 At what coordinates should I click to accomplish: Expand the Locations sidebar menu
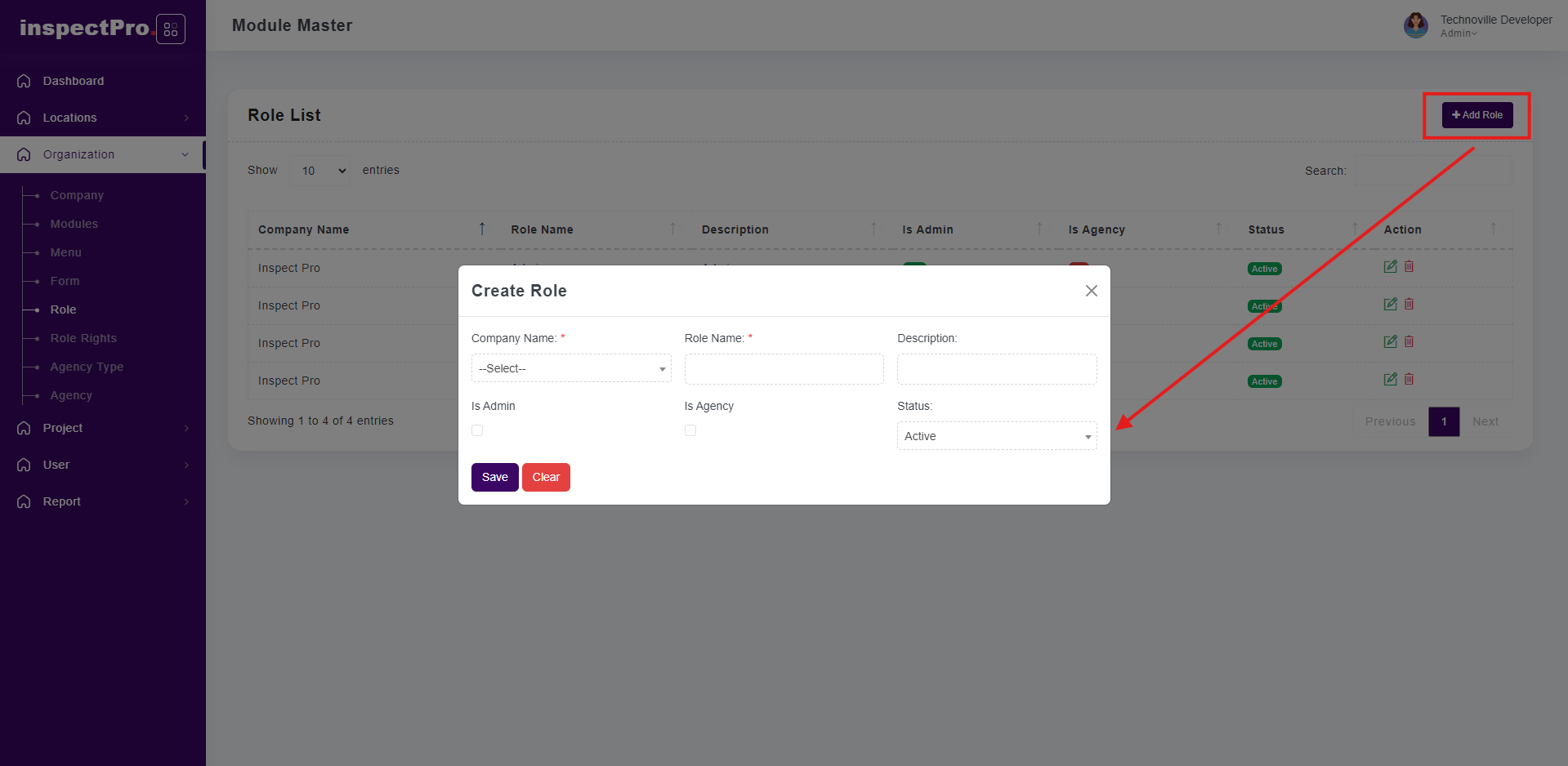(x=103, y=118)
